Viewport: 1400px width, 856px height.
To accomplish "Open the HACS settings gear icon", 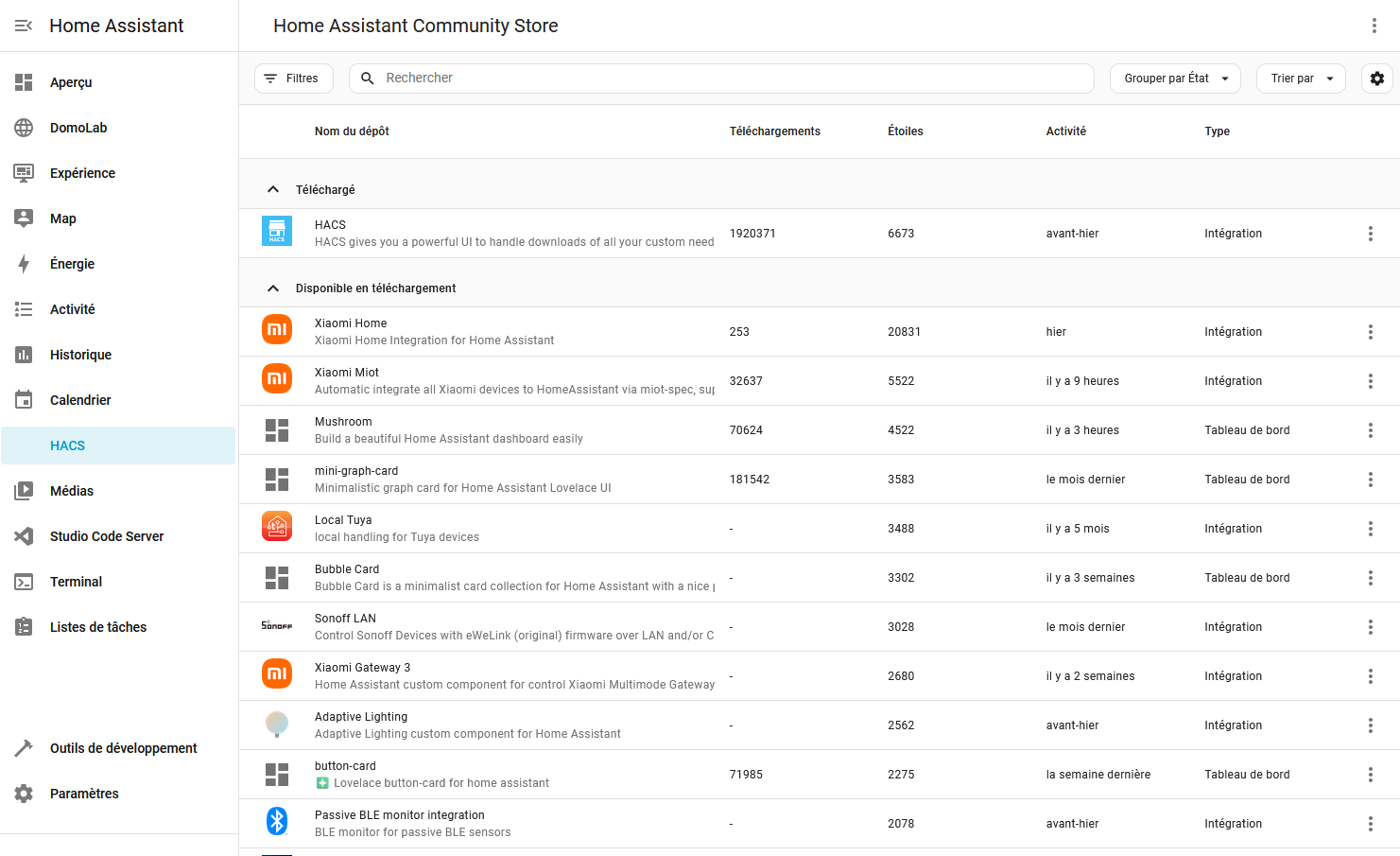I will [x=1376, y=79].
